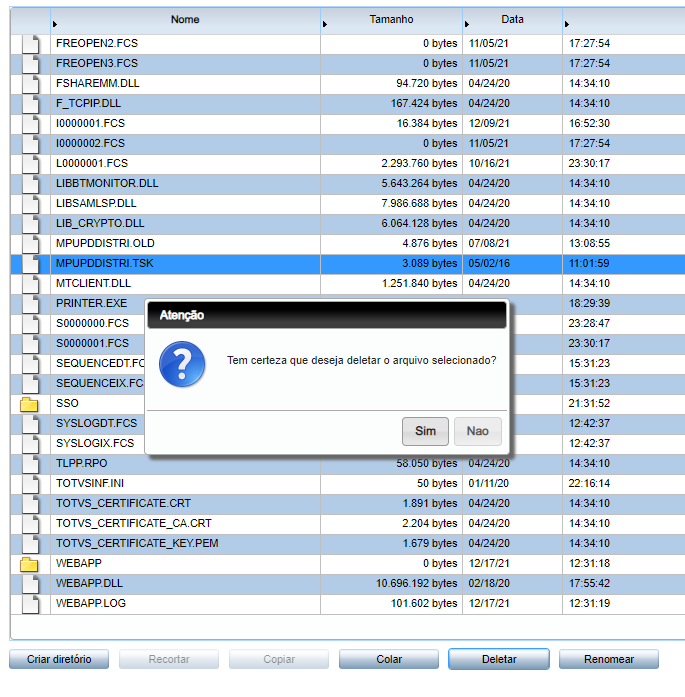685x697 pixels.
Task: Click the file icon next to I0000001.FCS
Action: (x=30, y=124)
